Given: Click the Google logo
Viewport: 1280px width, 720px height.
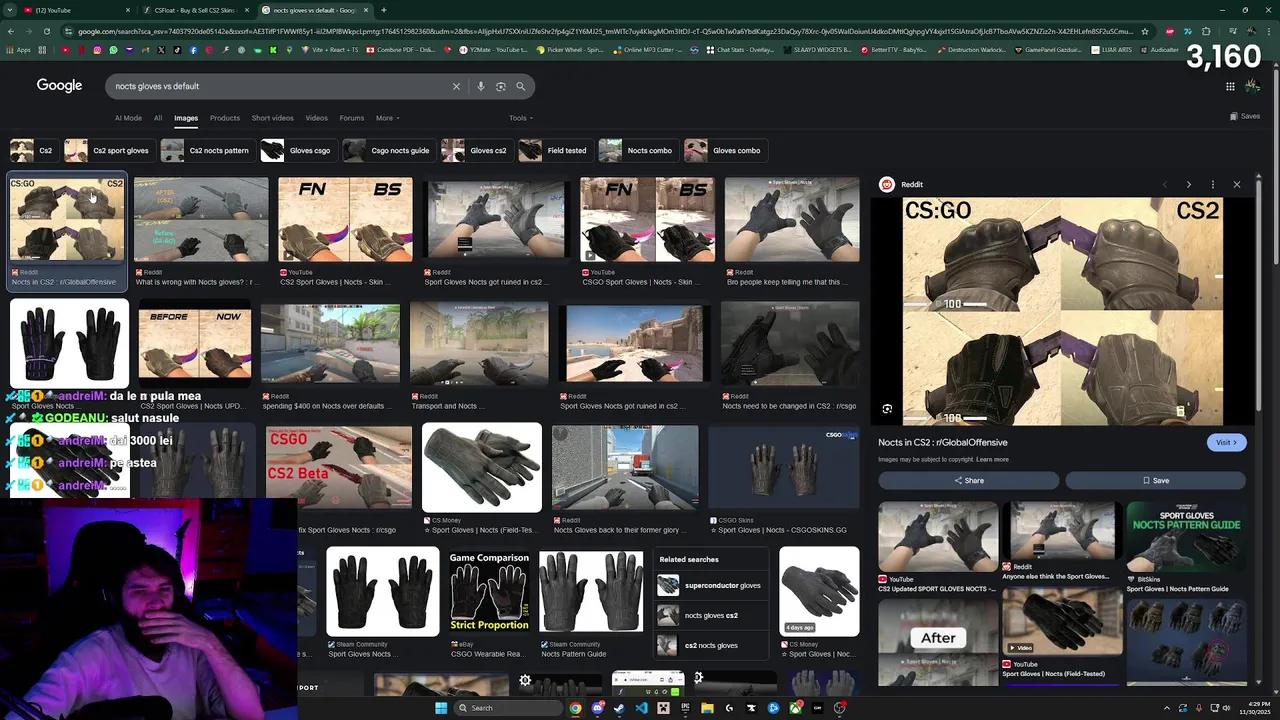Looking at the screenshot, I should [x=59, y=86].
